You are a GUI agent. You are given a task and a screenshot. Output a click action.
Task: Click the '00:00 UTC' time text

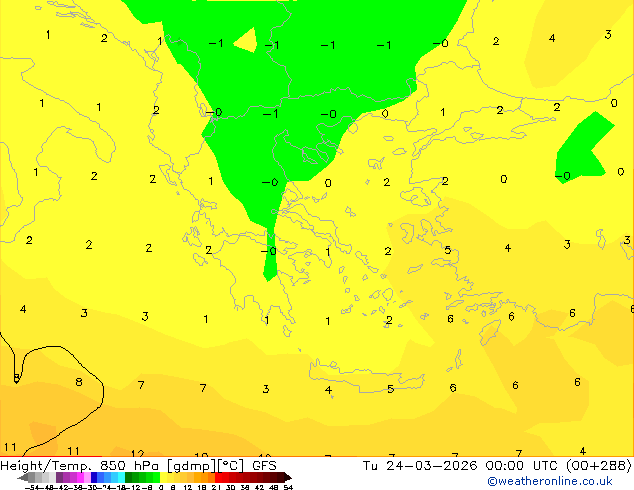(521, 466)
